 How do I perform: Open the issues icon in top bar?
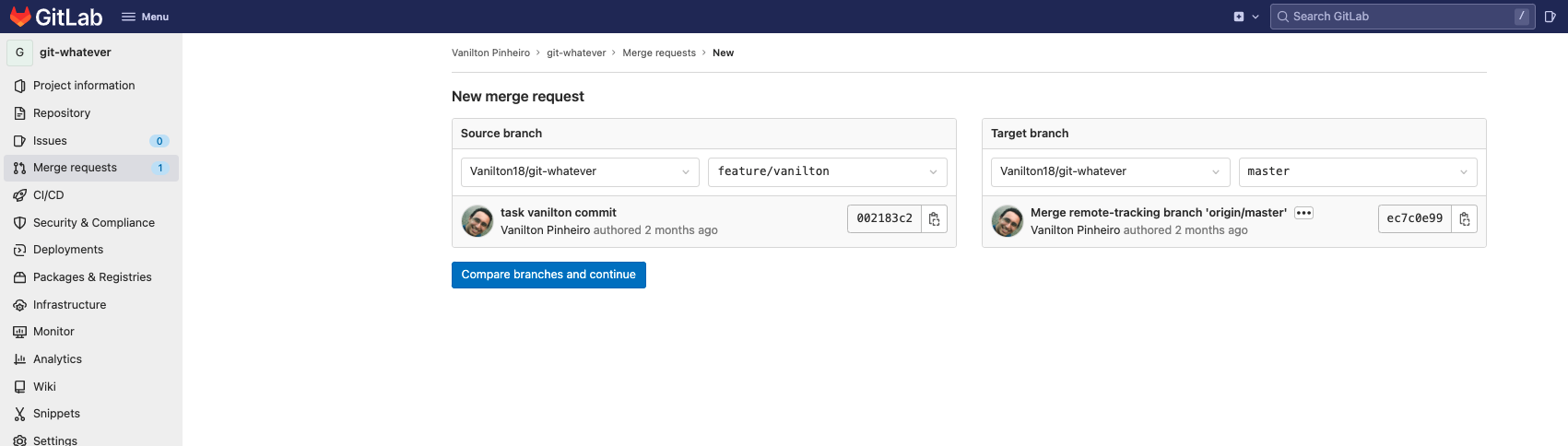tap(1550, 17)
